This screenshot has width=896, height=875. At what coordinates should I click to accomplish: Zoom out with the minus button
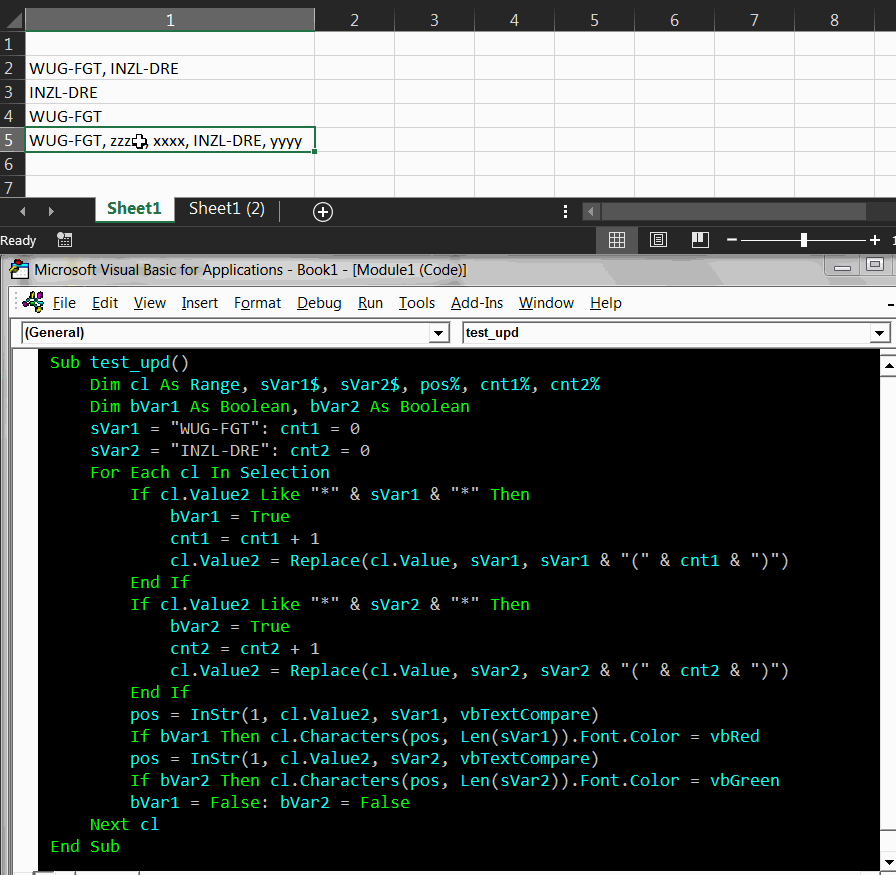click(731, 240)
